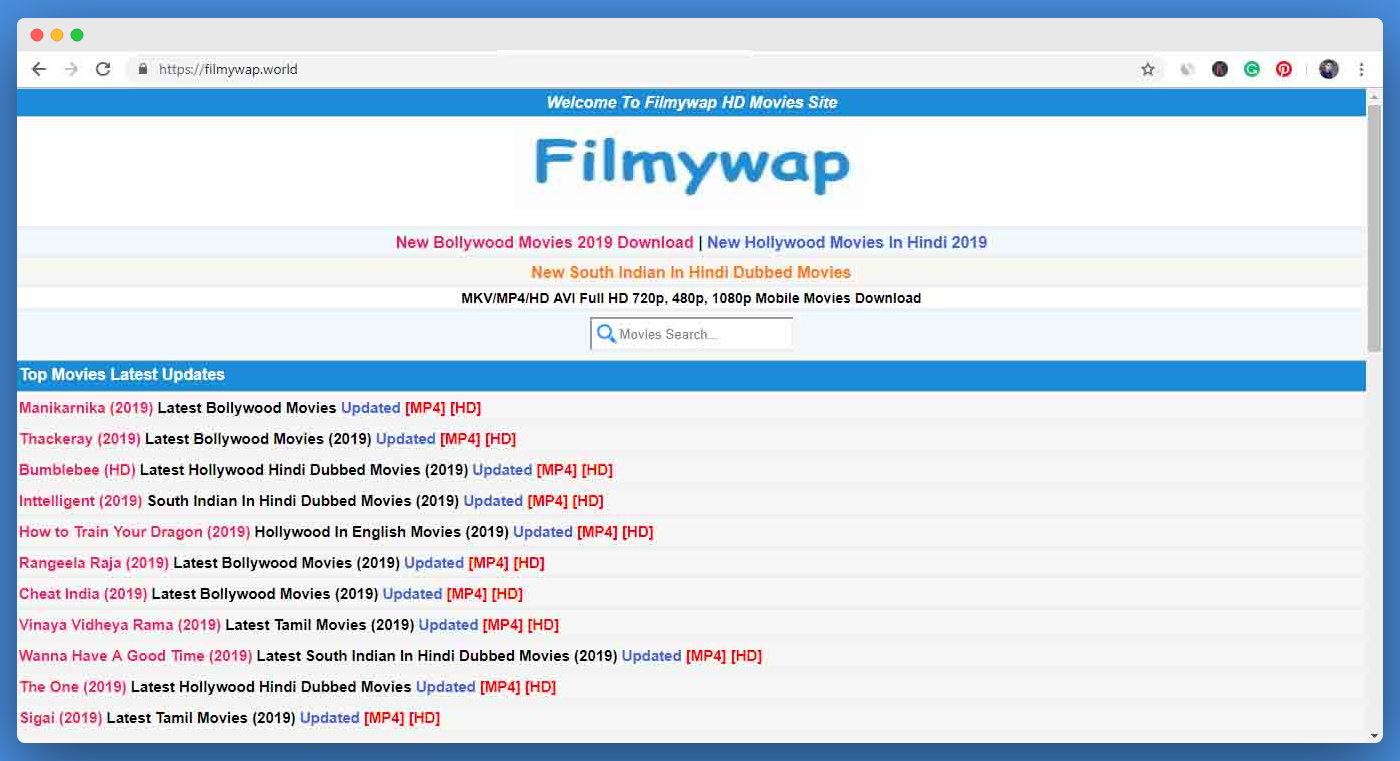Click the dark round extension icon
Viewport: 1400px width, 761px height.
pos(1220,69)
